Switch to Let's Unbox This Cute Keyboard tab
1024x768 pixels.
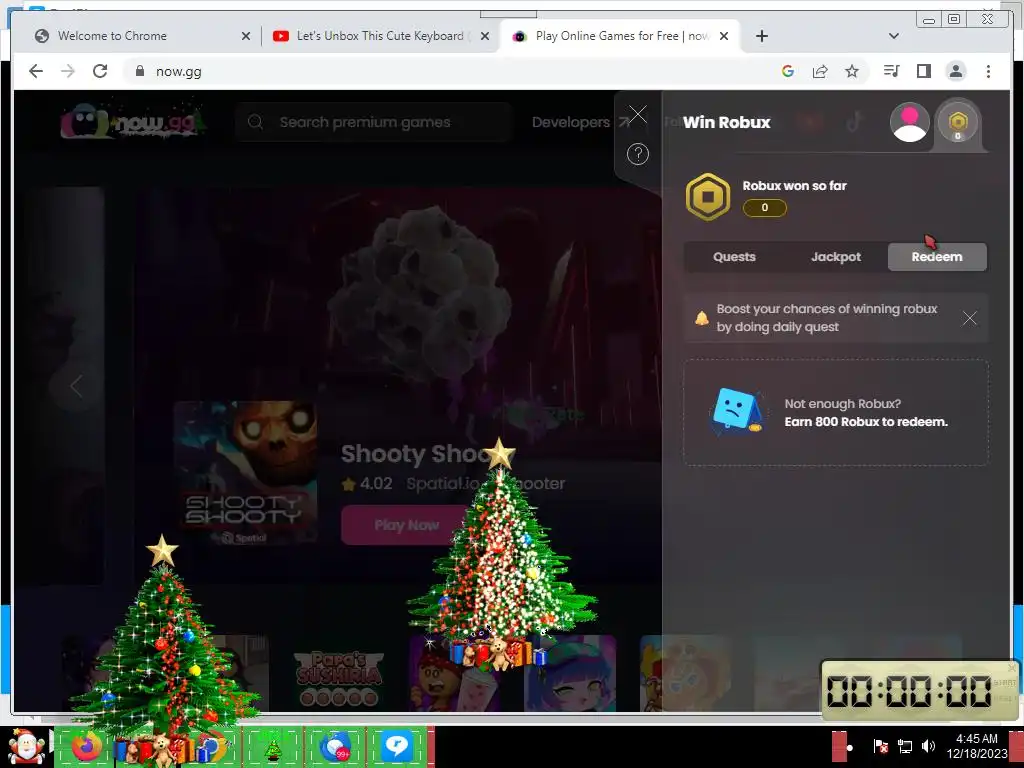380,36
